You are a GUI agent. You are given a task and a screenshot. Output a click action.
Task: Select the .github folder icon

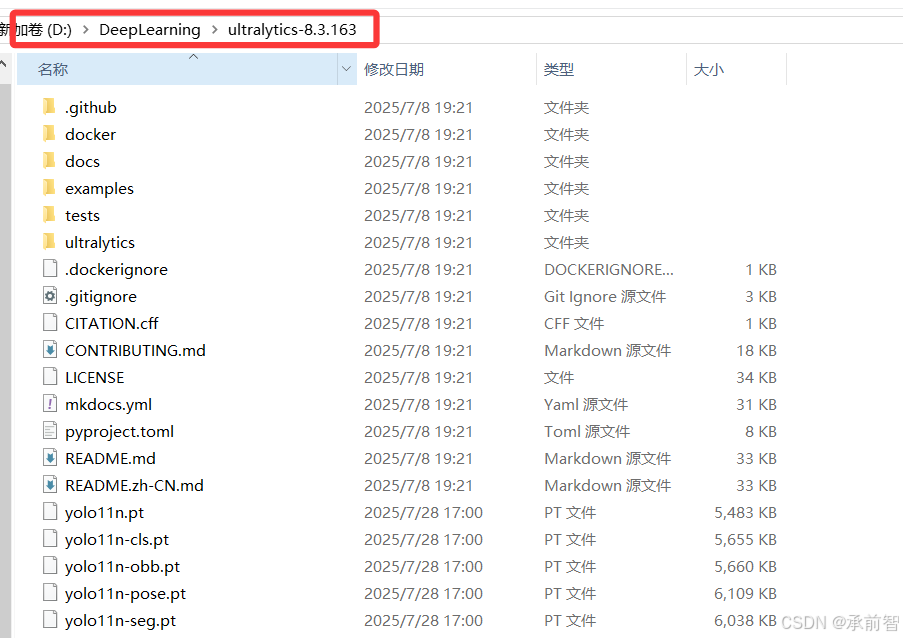click(x=50, y=107)
